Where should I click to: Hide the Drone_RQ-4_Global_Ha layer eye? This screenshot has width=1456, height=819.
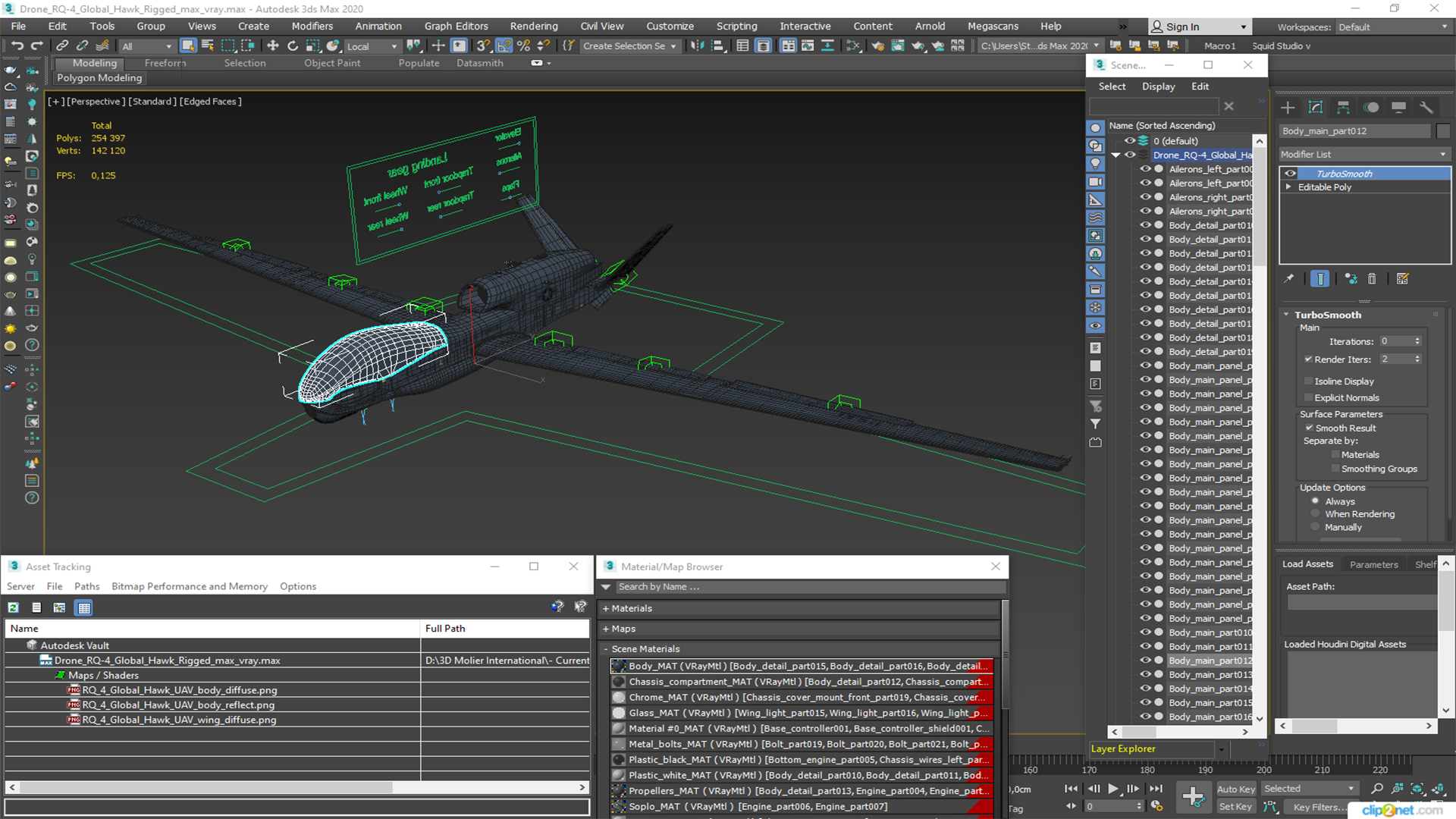(1130, 155)
